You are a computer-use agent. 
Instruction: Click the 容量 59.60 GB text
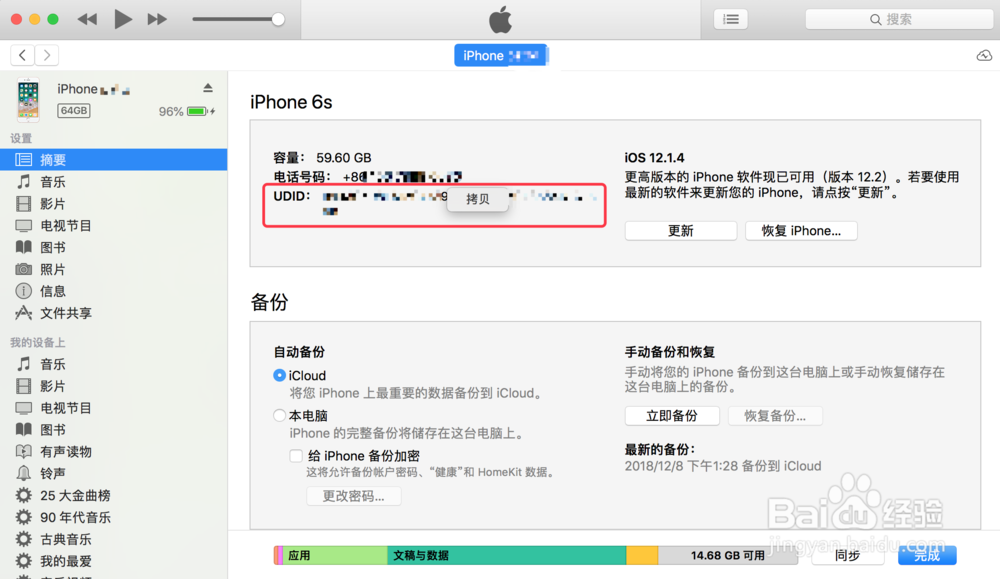coord(322,158)
